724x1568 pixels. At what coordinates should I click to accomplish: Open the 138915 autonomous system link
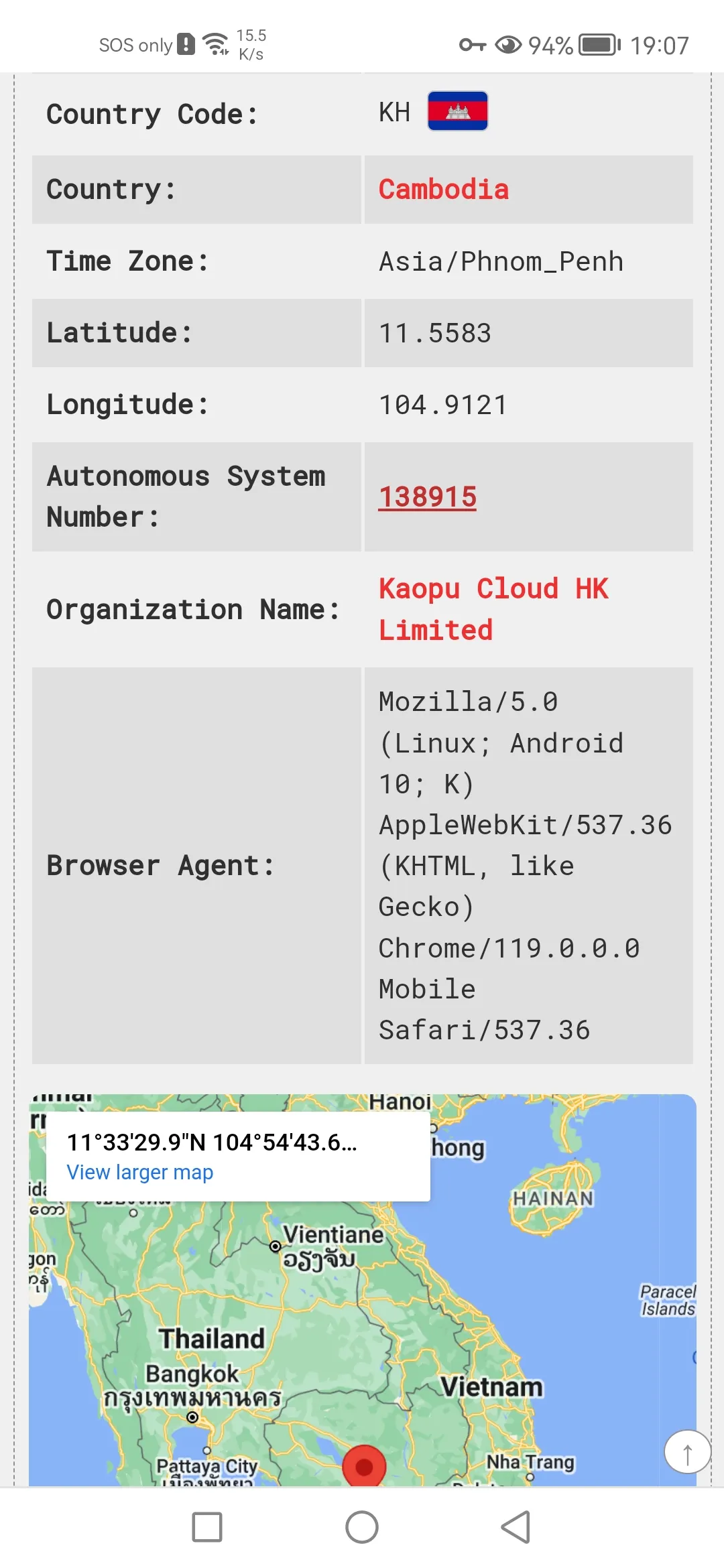428,497
